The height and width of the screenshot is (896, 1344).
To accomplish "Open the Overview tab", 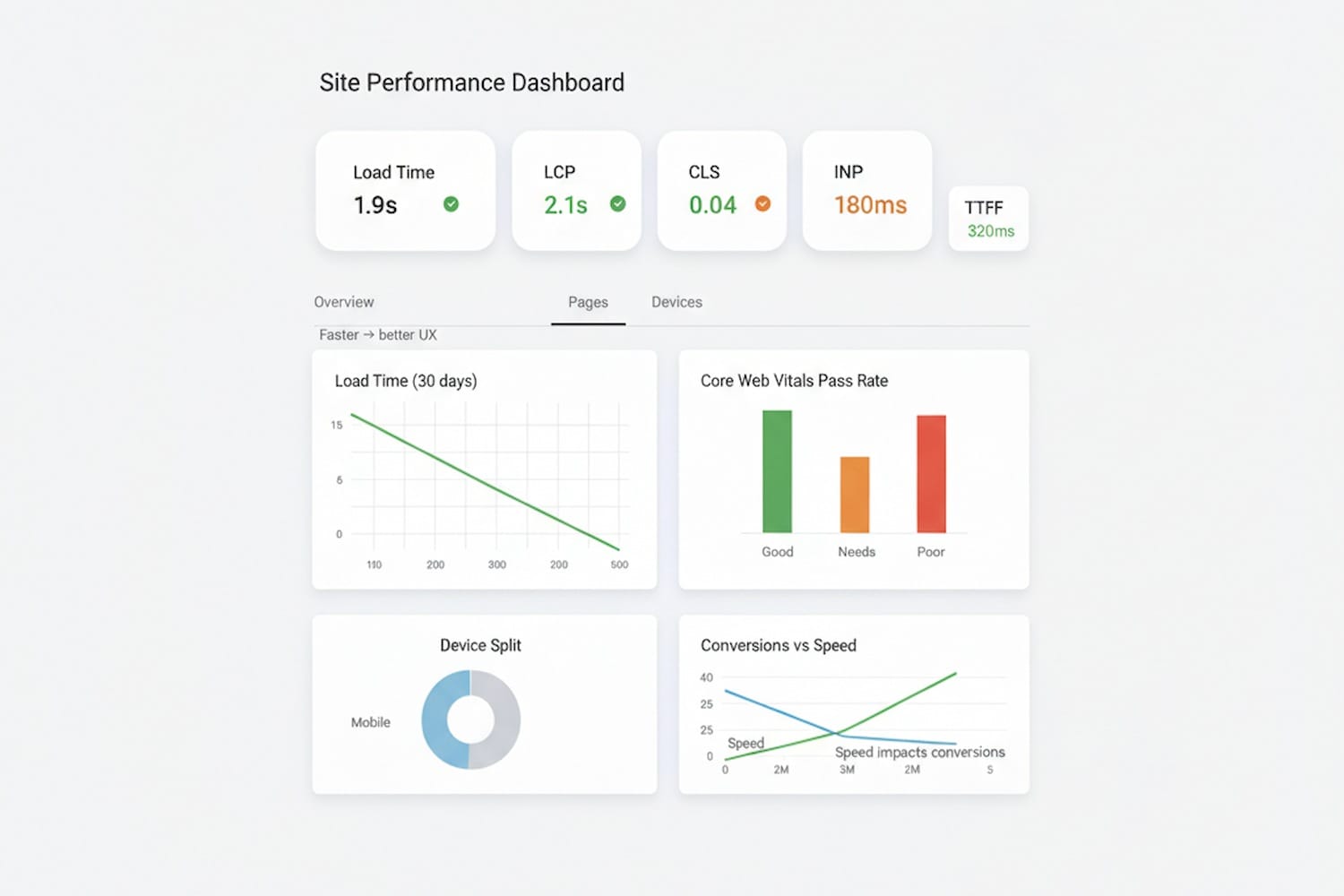I will coord(344,302).
